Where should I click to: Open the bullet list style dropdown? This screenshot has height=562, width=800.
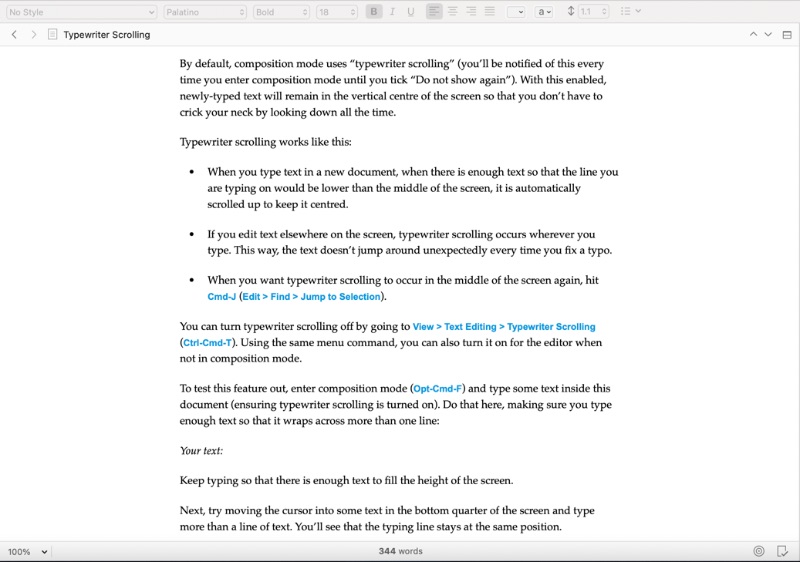[631, 11]
